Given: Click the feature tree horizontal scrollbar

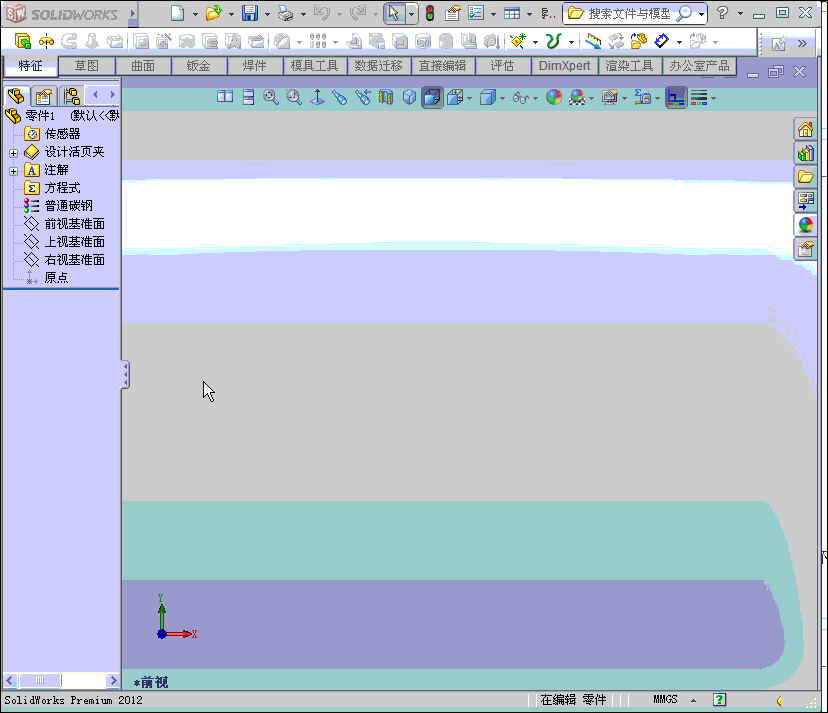Looking at the screenshot, I should point(40,680).
